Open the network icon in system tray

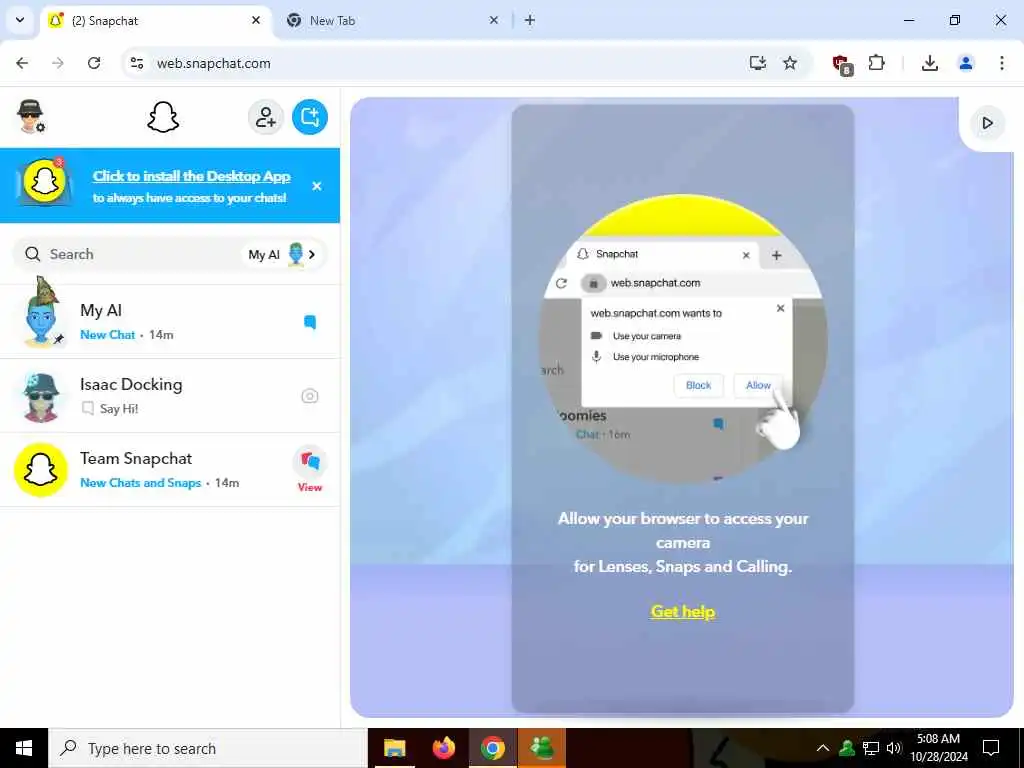pyautogui.click(x=871, y=748)
